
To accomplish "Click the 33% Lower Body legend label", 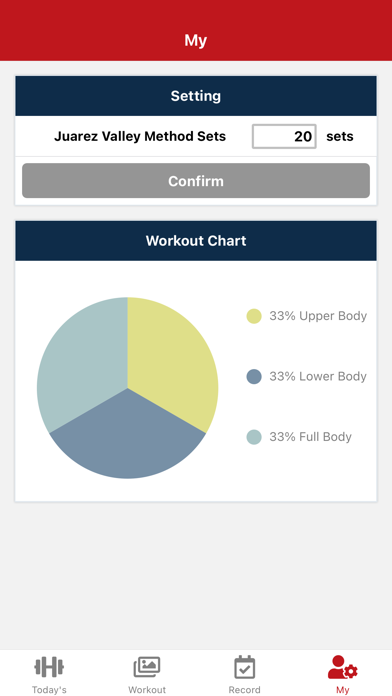I will [x=318, y=376].
